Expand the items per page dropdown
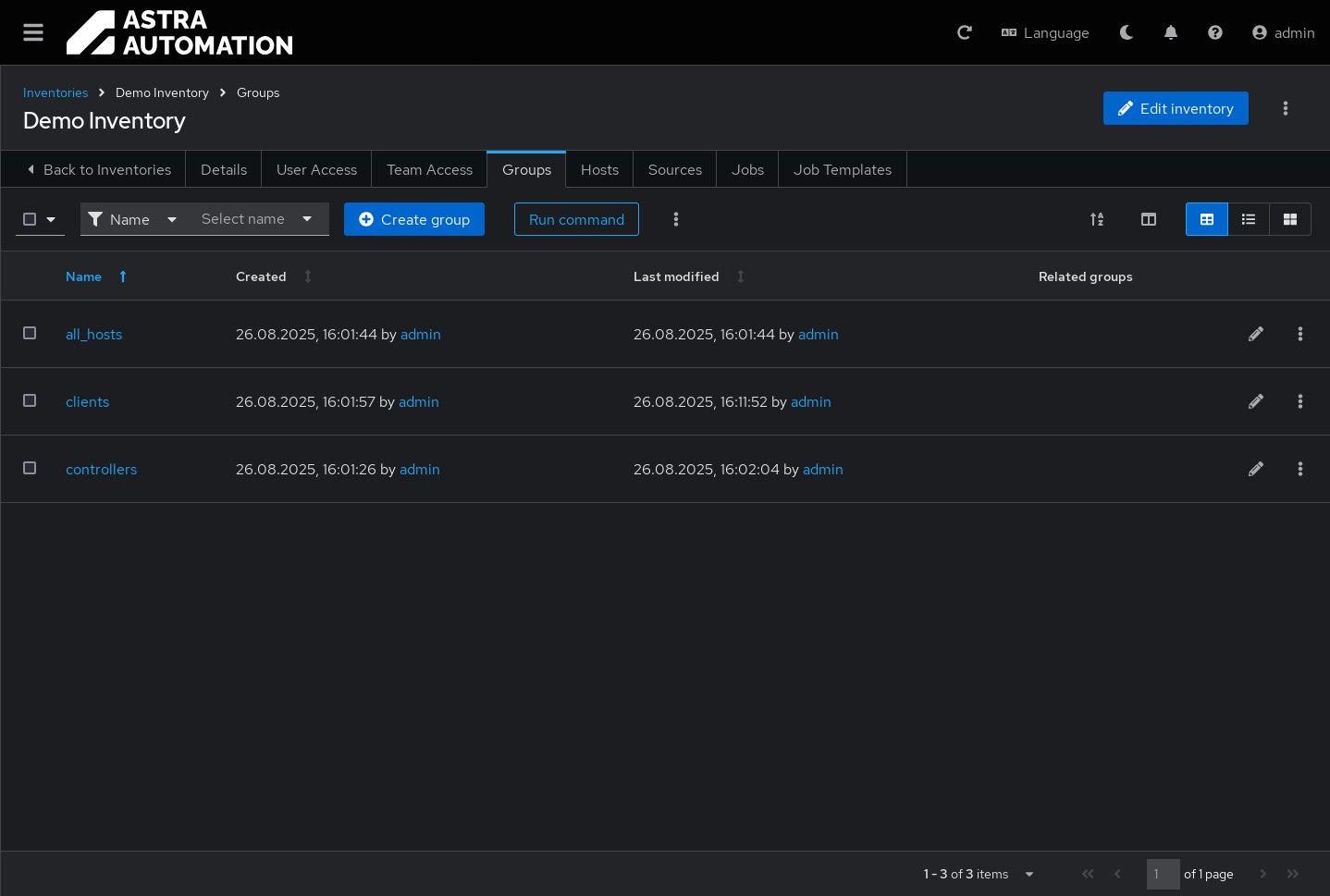This screenshot has width=1330, height=896. point(1028,874)
